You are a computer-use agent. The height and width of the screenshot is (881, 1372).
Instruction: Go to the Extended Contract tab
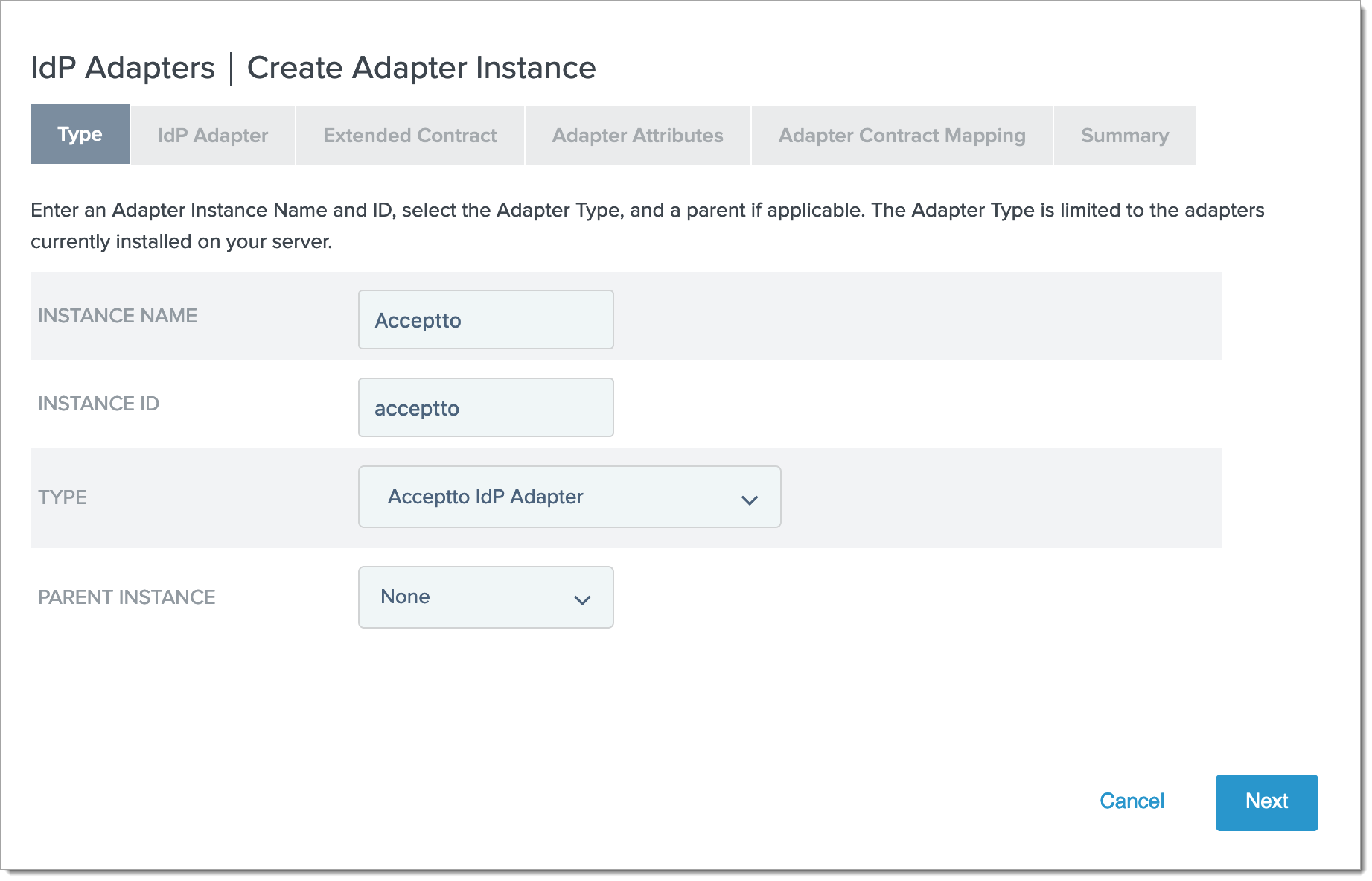pyautogui.click(x=410, y=136)
